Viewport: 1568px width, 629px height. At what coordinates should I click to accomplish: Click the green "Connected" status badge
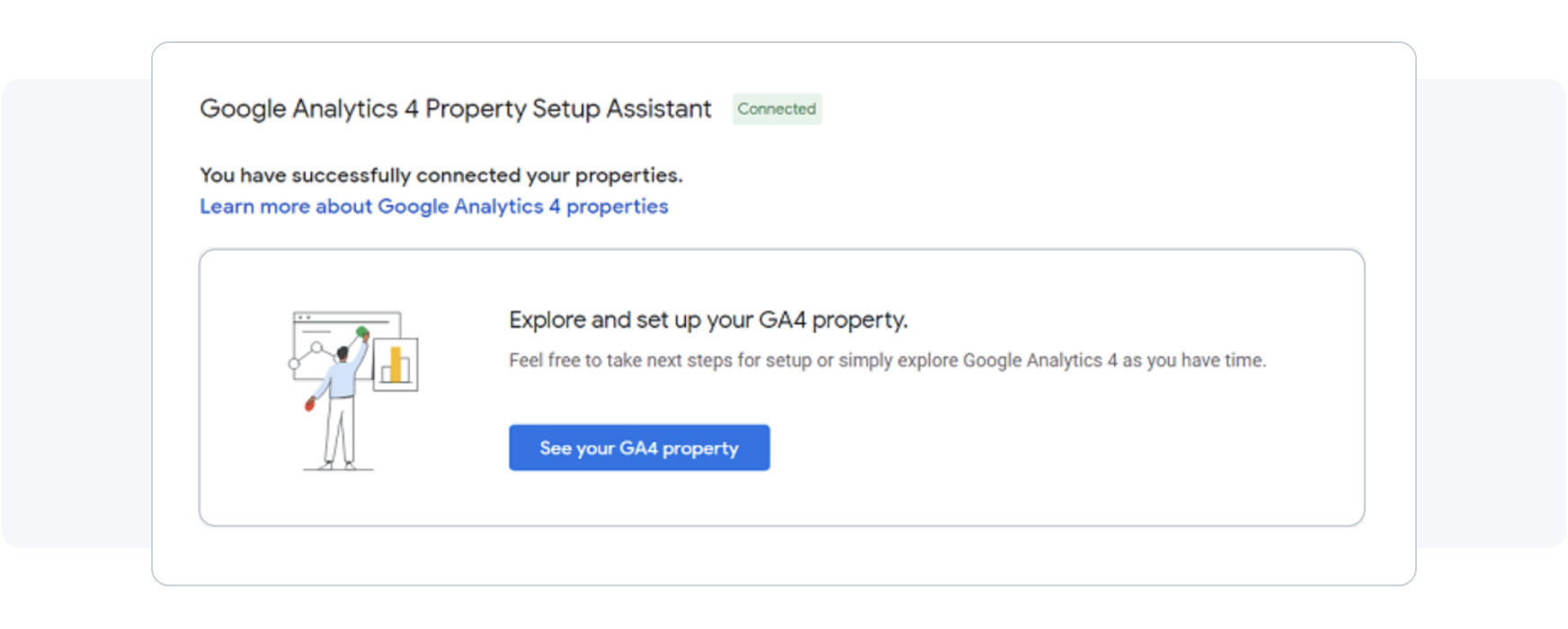point(777,109)
